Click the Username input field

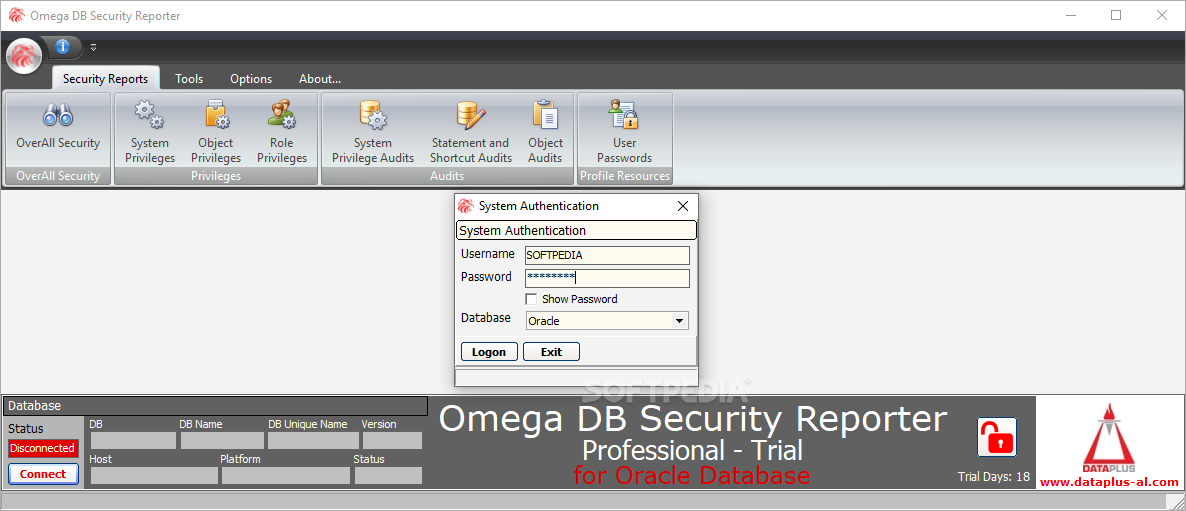coord(607,256)
